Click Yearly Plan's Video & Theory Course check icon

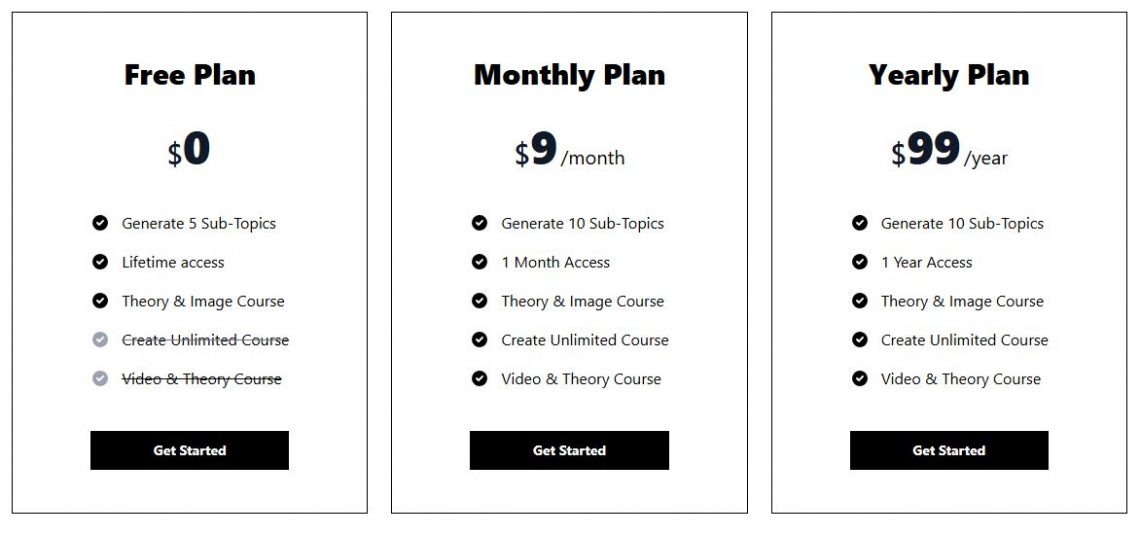pos(860,379)
